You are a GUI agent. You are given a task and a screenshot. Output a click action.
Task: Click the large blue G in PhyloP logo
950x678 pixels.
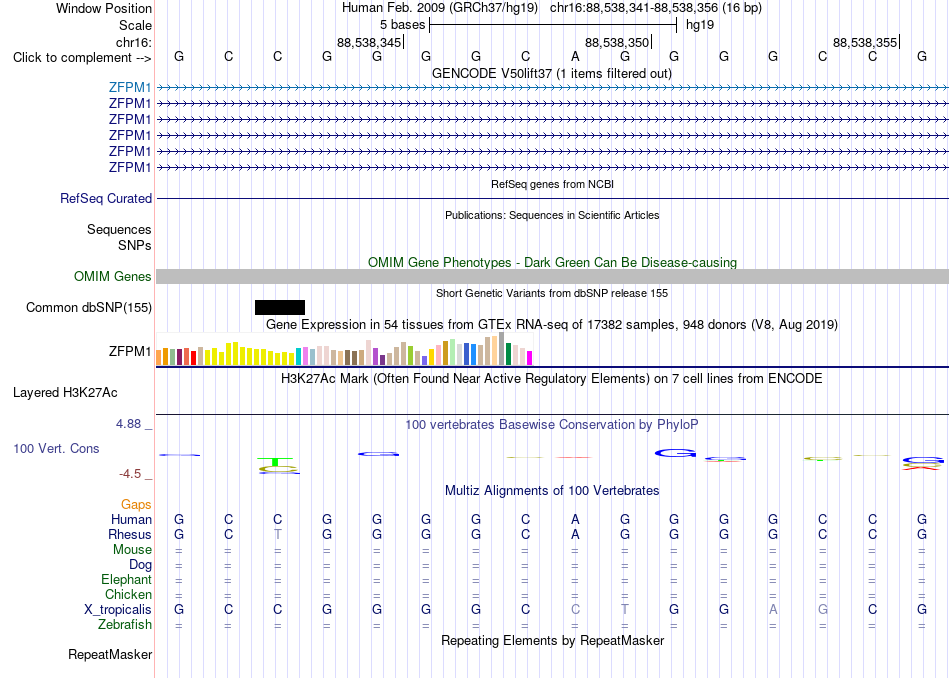pos(674,453)
